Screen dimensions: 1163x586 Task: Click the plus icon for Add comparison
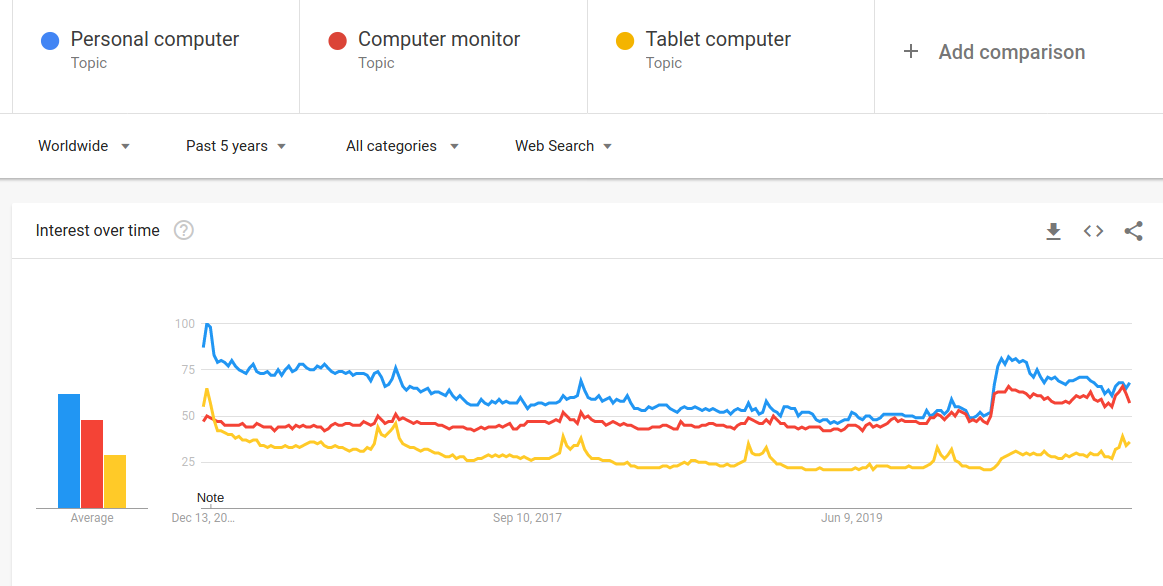click(x=911, y=51)
